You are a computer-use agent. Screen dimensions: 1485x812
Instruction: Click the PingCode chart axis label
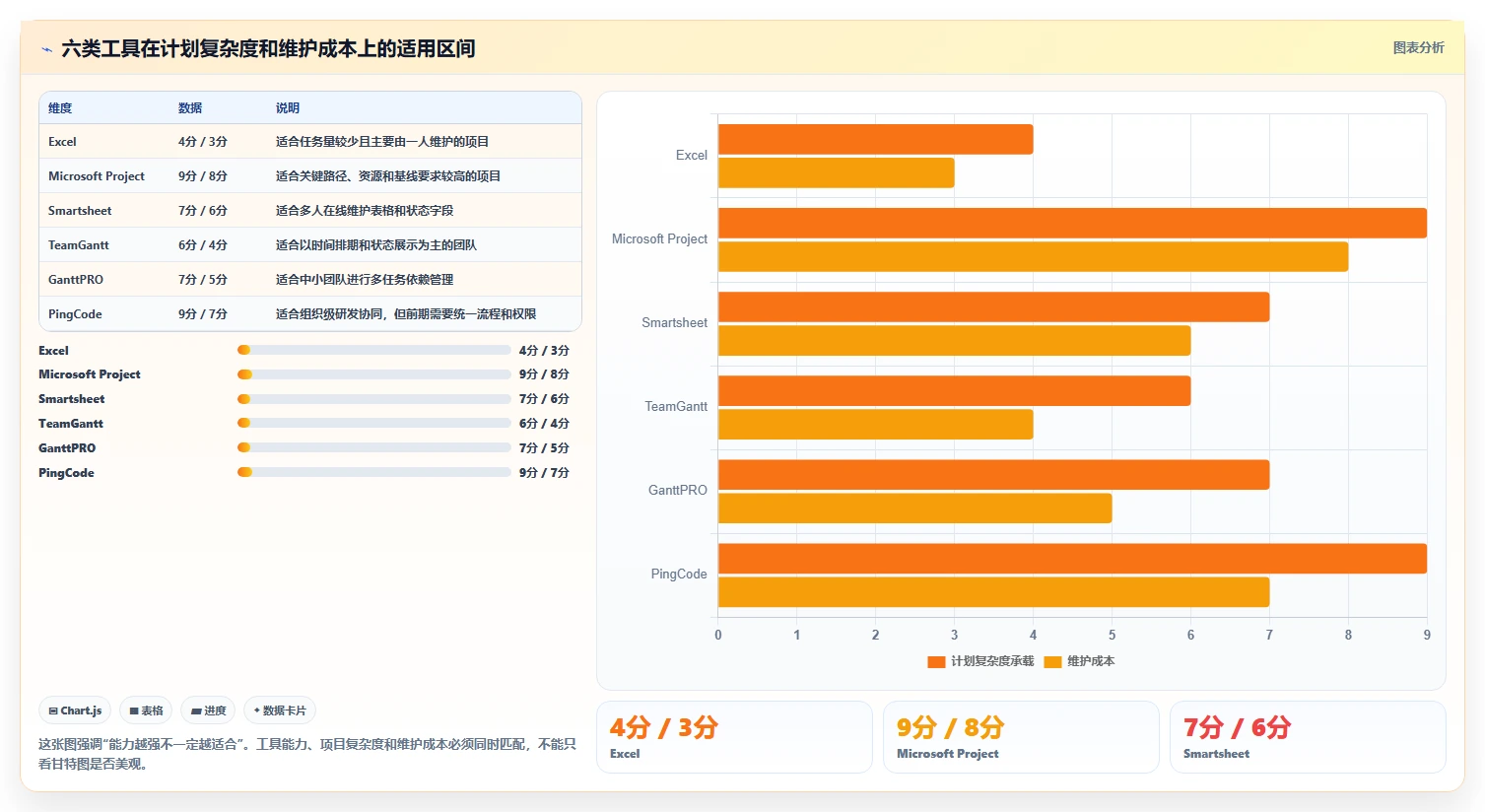pos(679,575)
